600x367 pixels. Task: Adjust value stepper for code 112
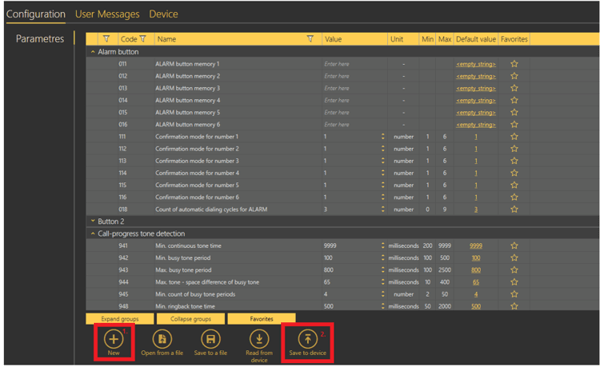click(383, 148)
